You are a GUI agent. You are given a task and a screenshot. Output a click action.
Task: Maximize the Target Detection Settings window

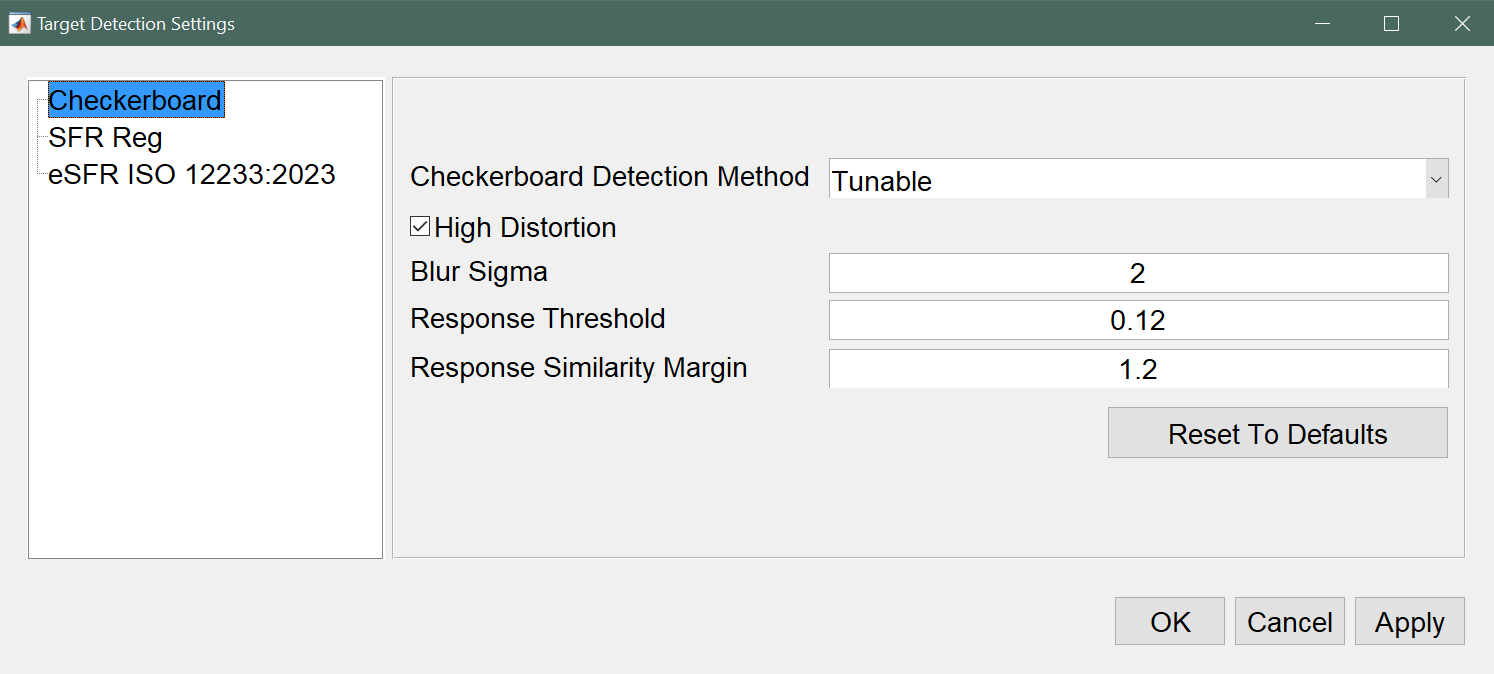pos(1391,23)
